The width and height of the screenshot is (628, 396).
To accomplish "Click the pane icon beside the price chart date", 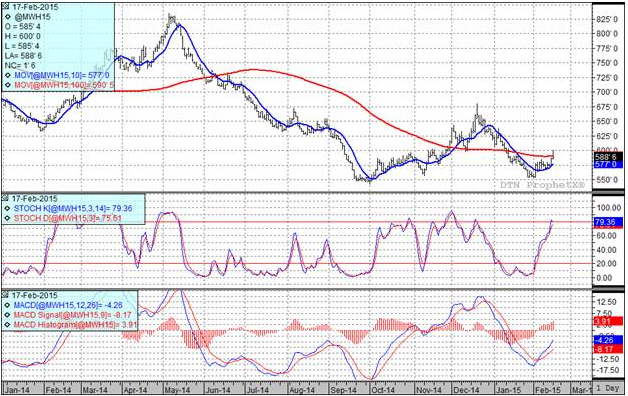I will (6, 7).
